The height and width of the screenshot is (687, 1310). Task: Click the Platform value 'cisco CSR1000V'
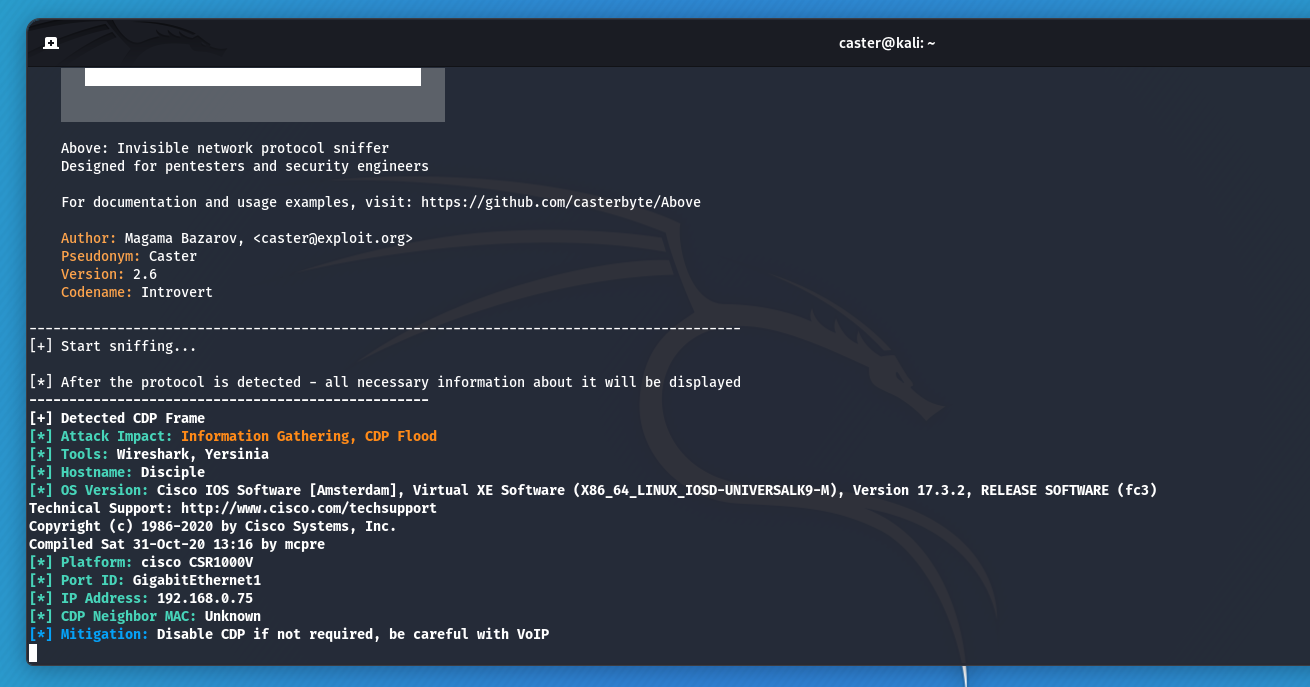(197, 562)
